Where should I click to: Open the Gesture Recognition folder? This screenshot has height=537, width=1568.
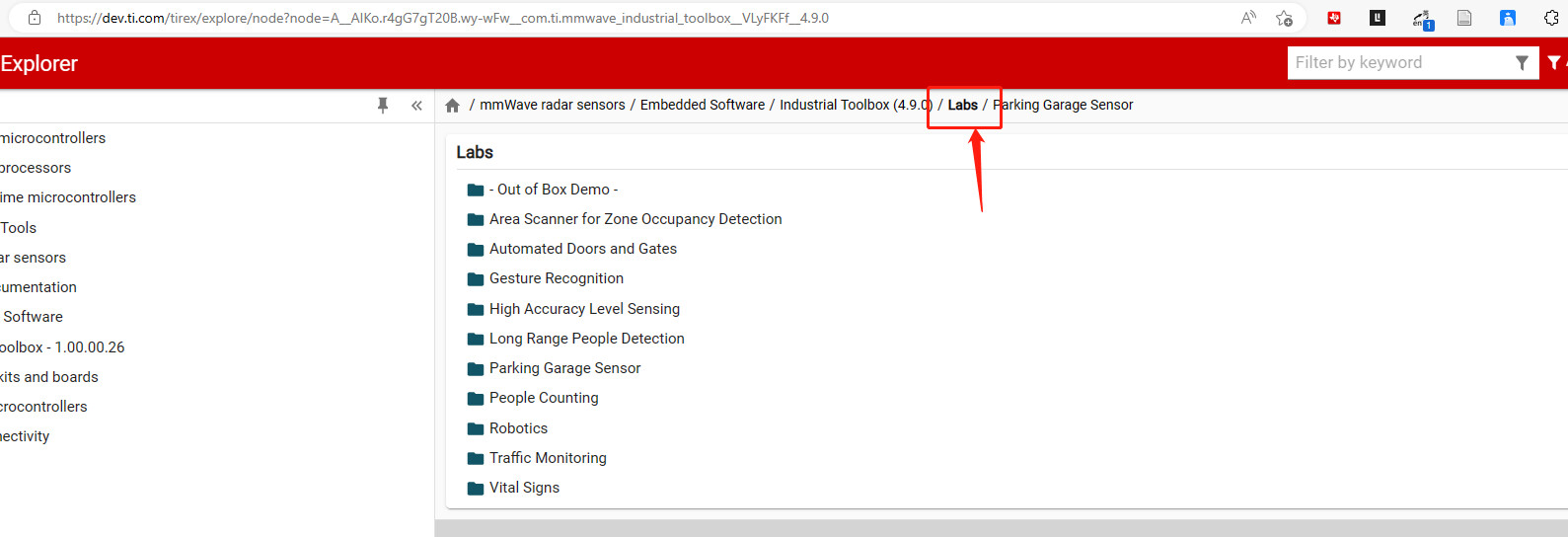tap(546, 278)
